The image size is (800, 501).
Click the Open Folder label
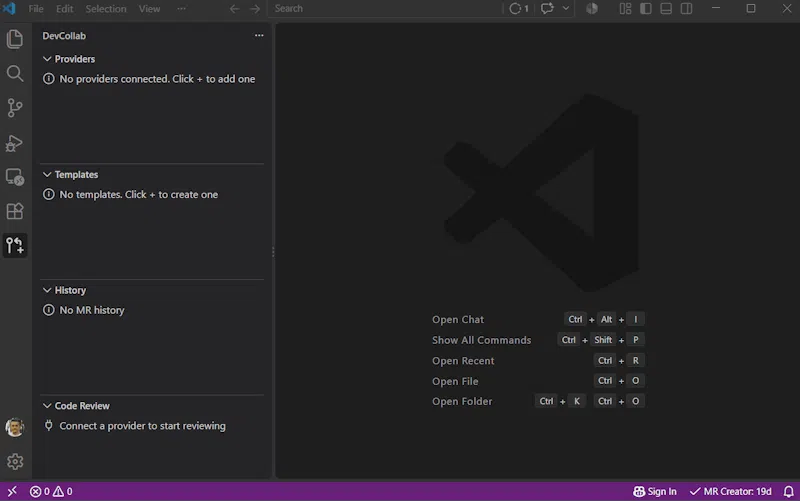point(462,402)
